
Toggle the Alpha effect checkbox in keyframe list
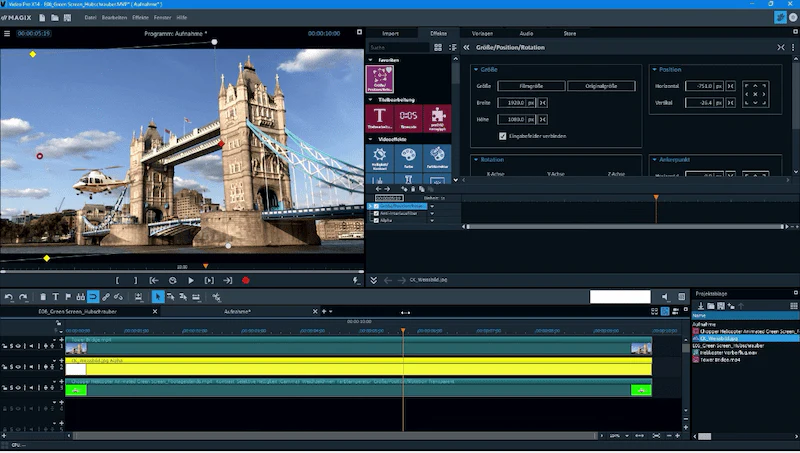[377, 220]
